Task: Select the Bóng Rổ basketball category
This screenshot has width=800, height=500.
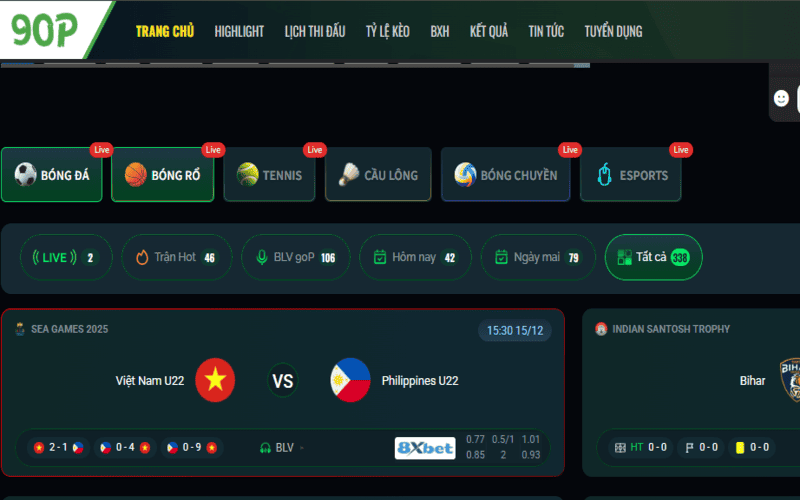Action: click(162, 176)
